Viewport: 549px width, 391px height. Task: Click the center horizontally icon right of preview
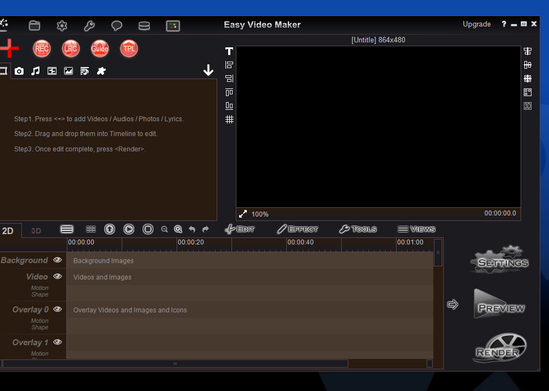pos(528,51)
